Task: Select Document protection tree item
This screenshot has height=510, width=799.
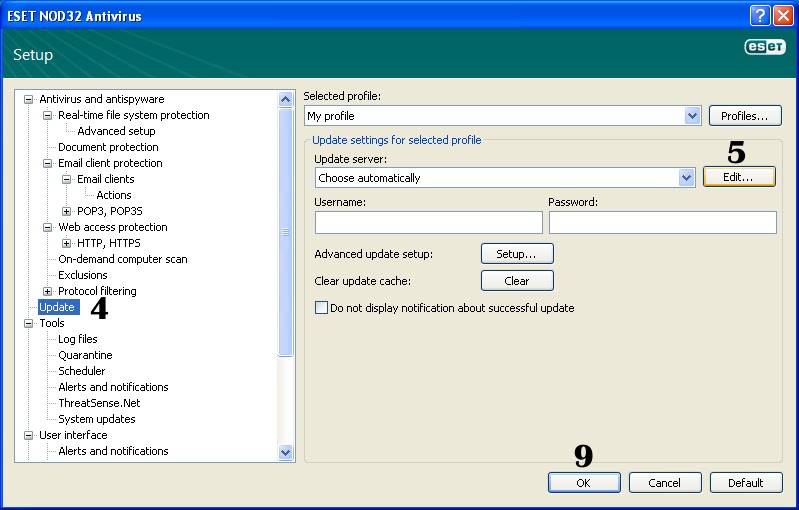Action: click(108, 147)
